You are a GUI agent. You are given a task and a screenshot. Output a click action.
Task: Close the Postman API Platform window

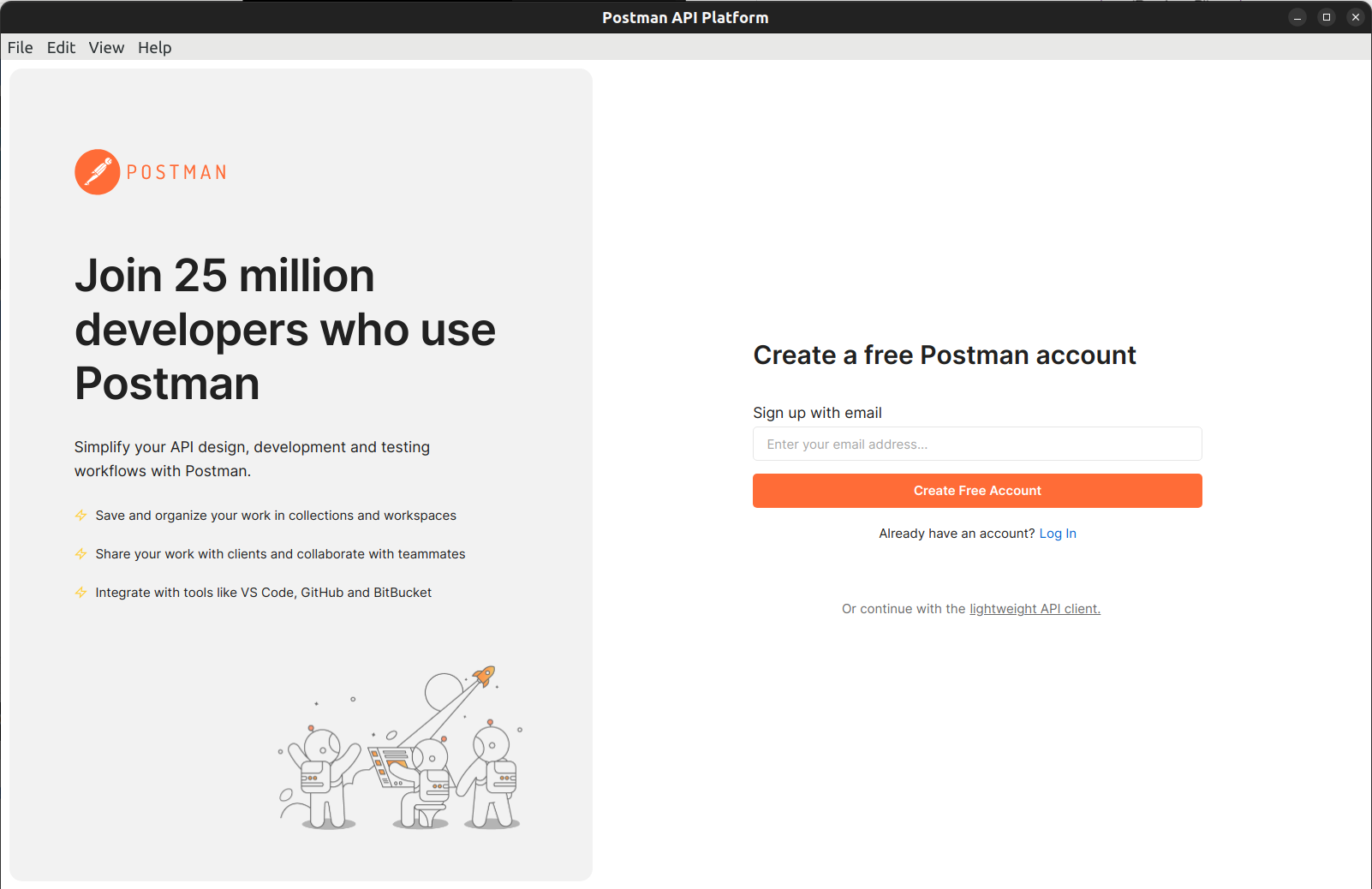[1356, 17]
